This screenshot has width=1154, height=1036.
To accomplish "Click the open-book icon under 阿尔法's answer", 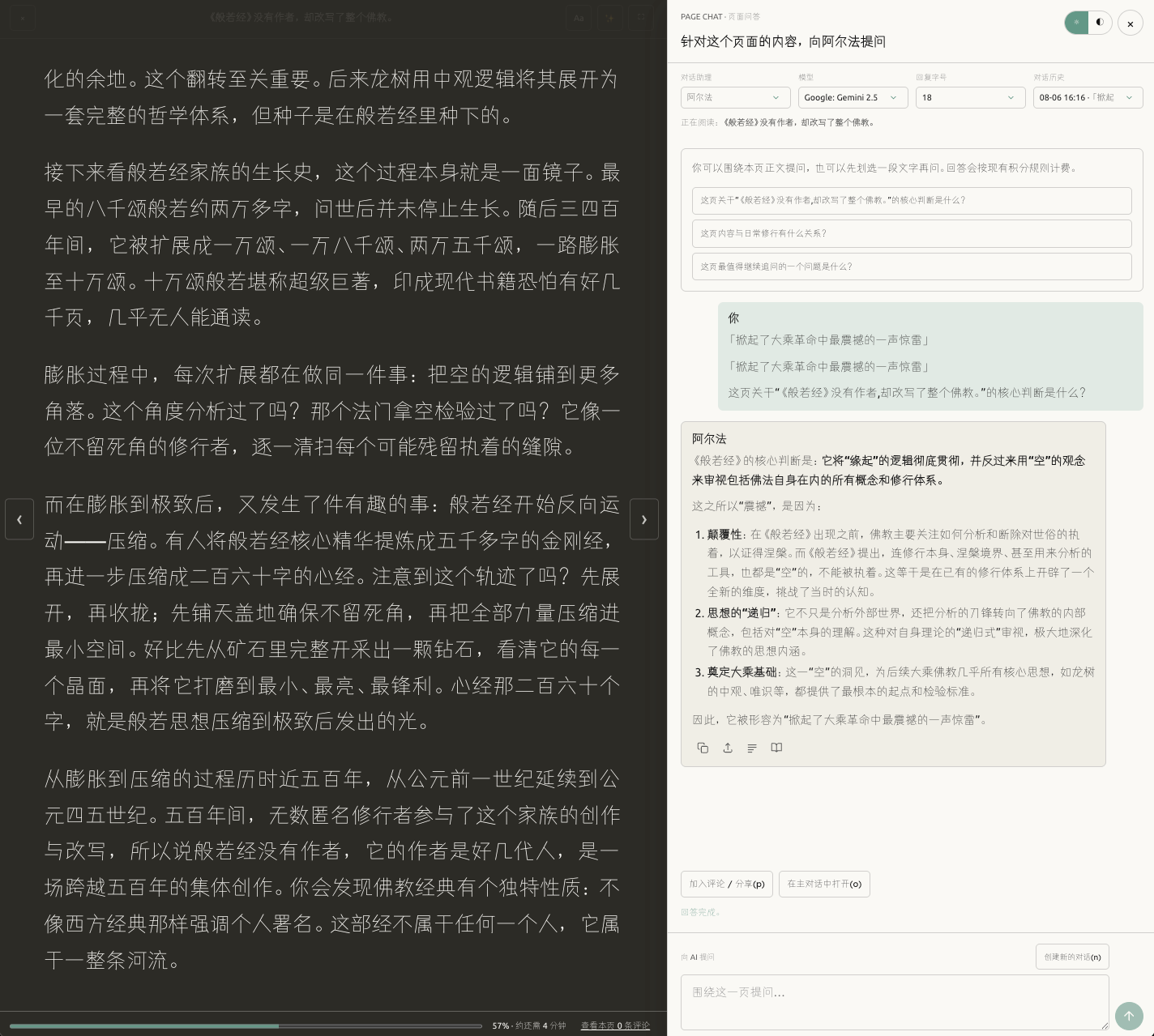I will [776, 748].
